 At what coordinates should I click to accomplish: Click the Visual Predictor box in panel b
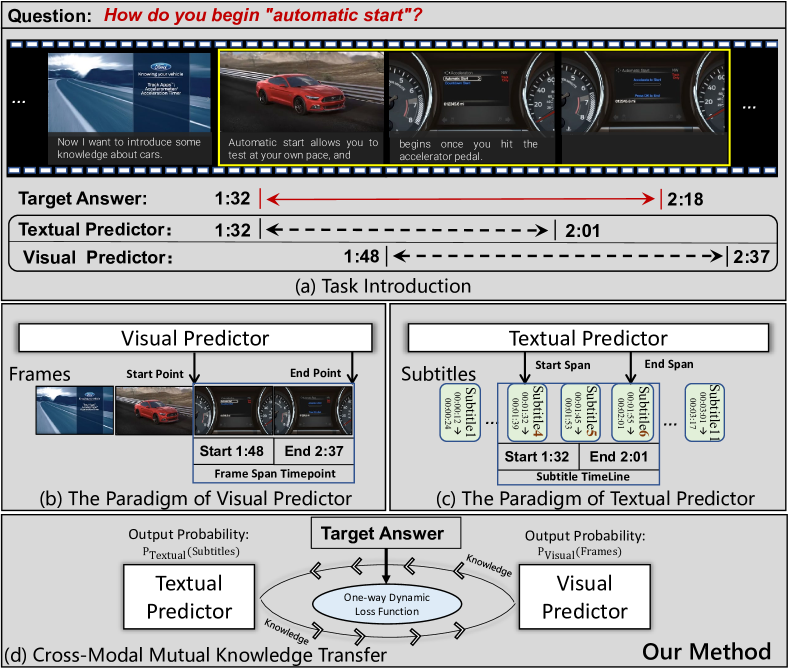[196, 336]
